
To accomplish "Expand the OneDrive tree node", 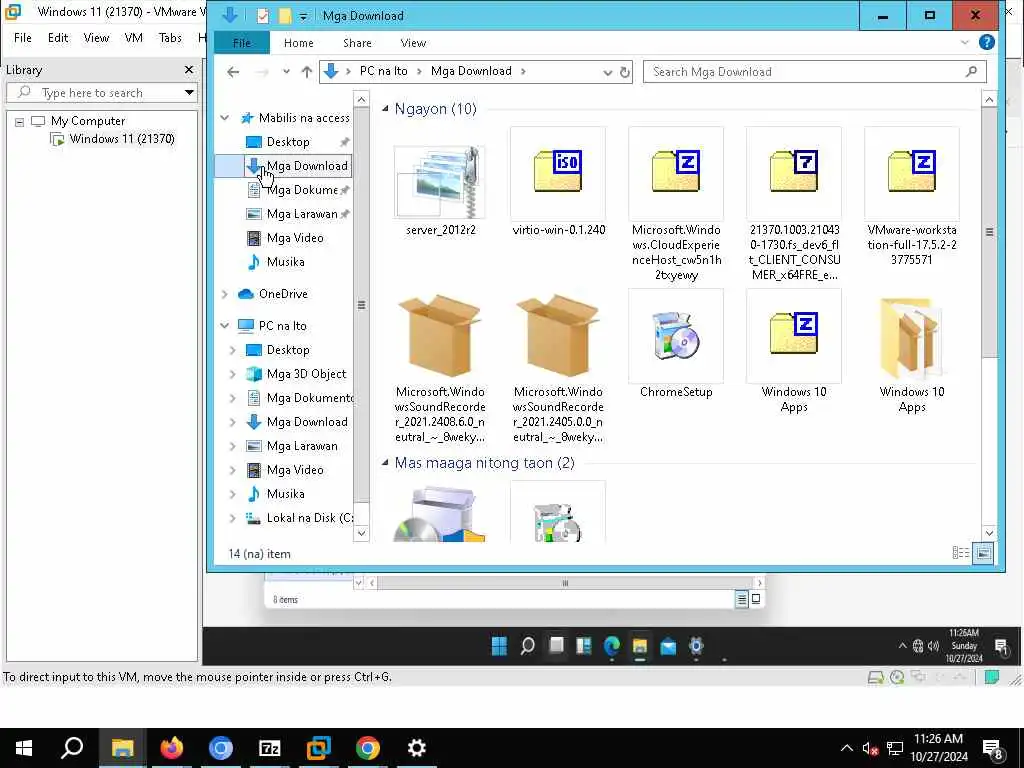I will (x=225, y=294).
